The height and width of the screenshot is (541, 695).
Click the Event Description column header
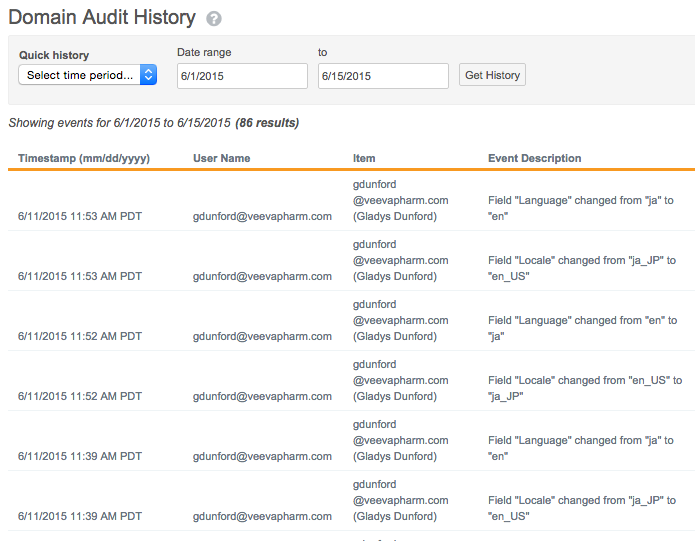534,158
